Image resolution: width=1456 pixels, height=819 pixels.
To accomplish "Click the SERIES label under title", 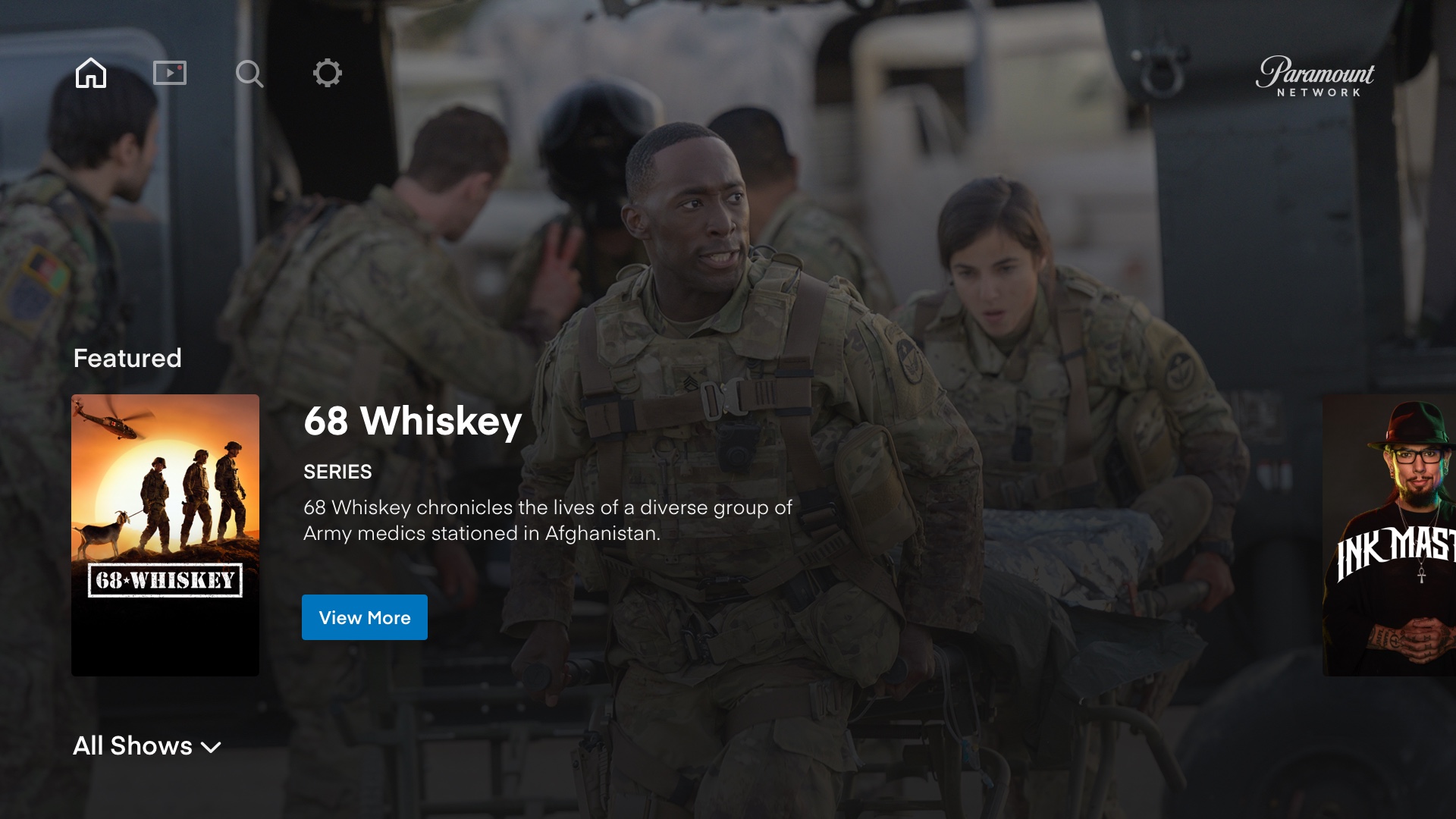I will point(337,472).
